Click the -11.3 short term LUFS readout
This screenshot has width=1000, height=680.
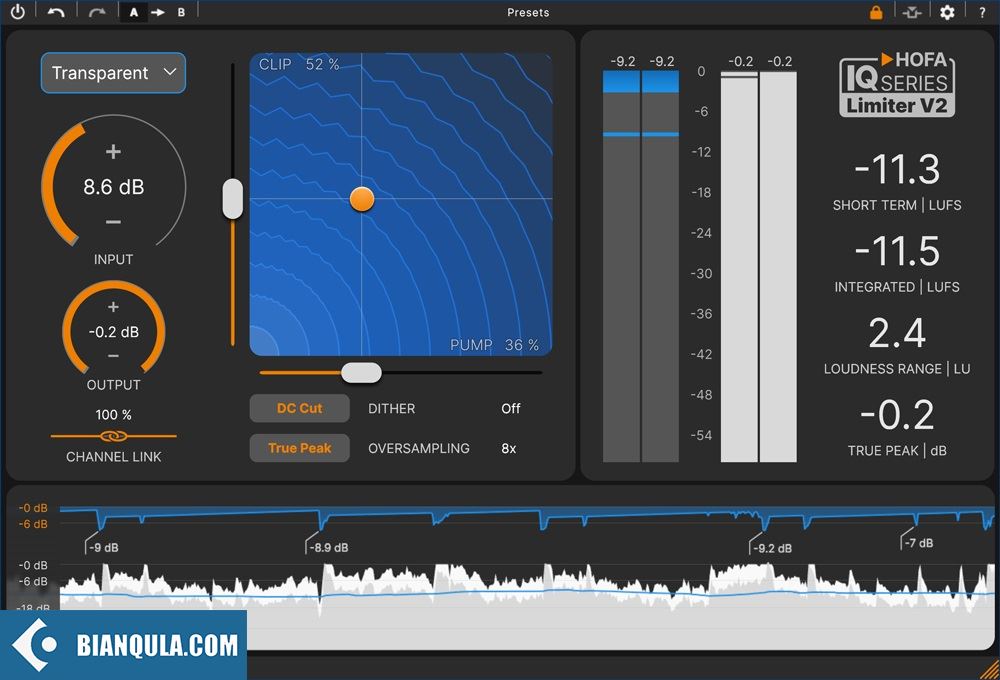pyautogui.click(x=897, y=170)
